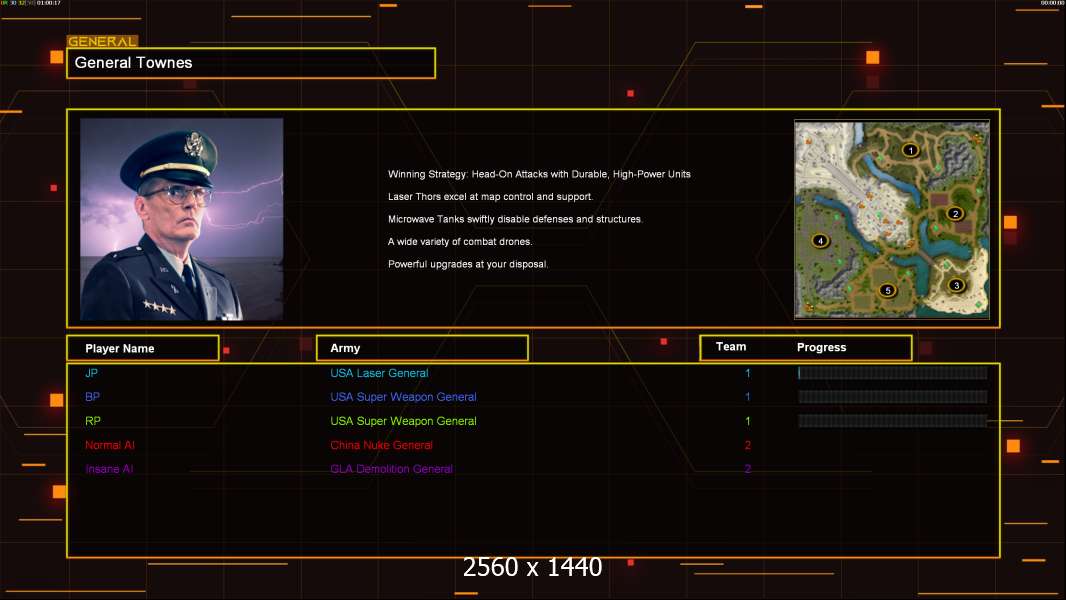
Task: Select start position 2 on the map
Action: (955, 213)
